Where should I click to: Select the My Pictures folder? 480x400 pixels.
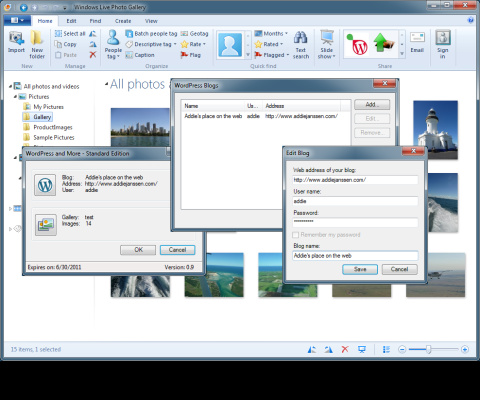[48, 107]
